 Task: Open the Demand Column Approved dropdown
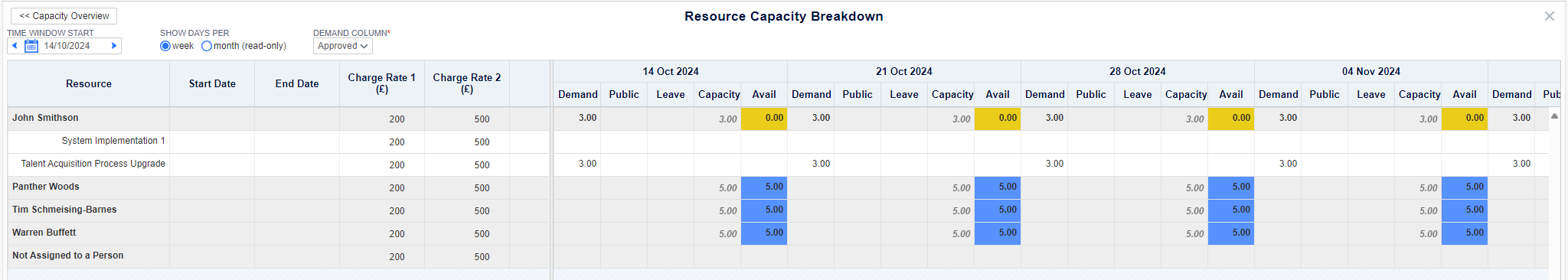(342, 46)
